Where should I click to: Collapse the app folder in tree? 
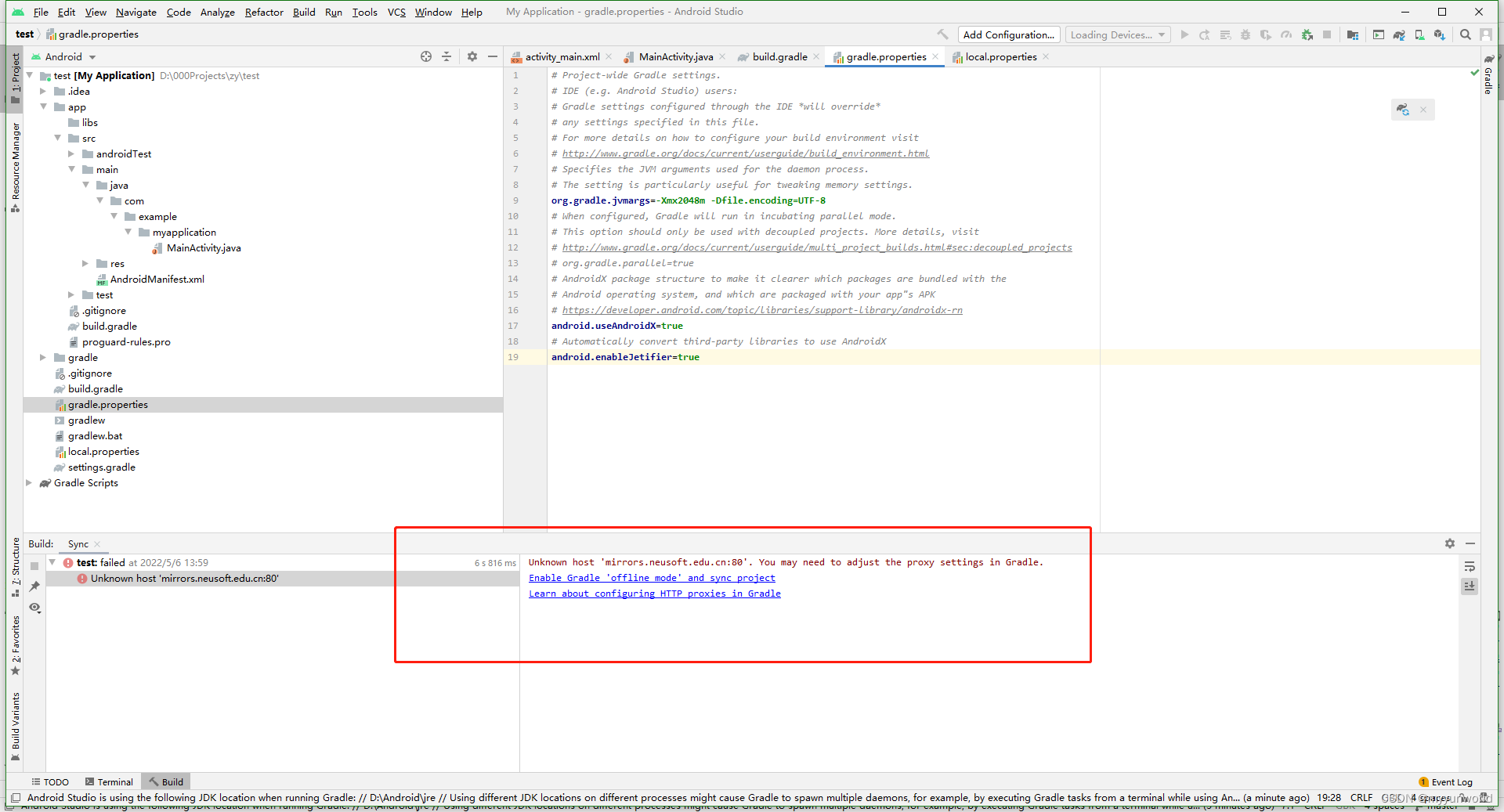tap(43, 106)
